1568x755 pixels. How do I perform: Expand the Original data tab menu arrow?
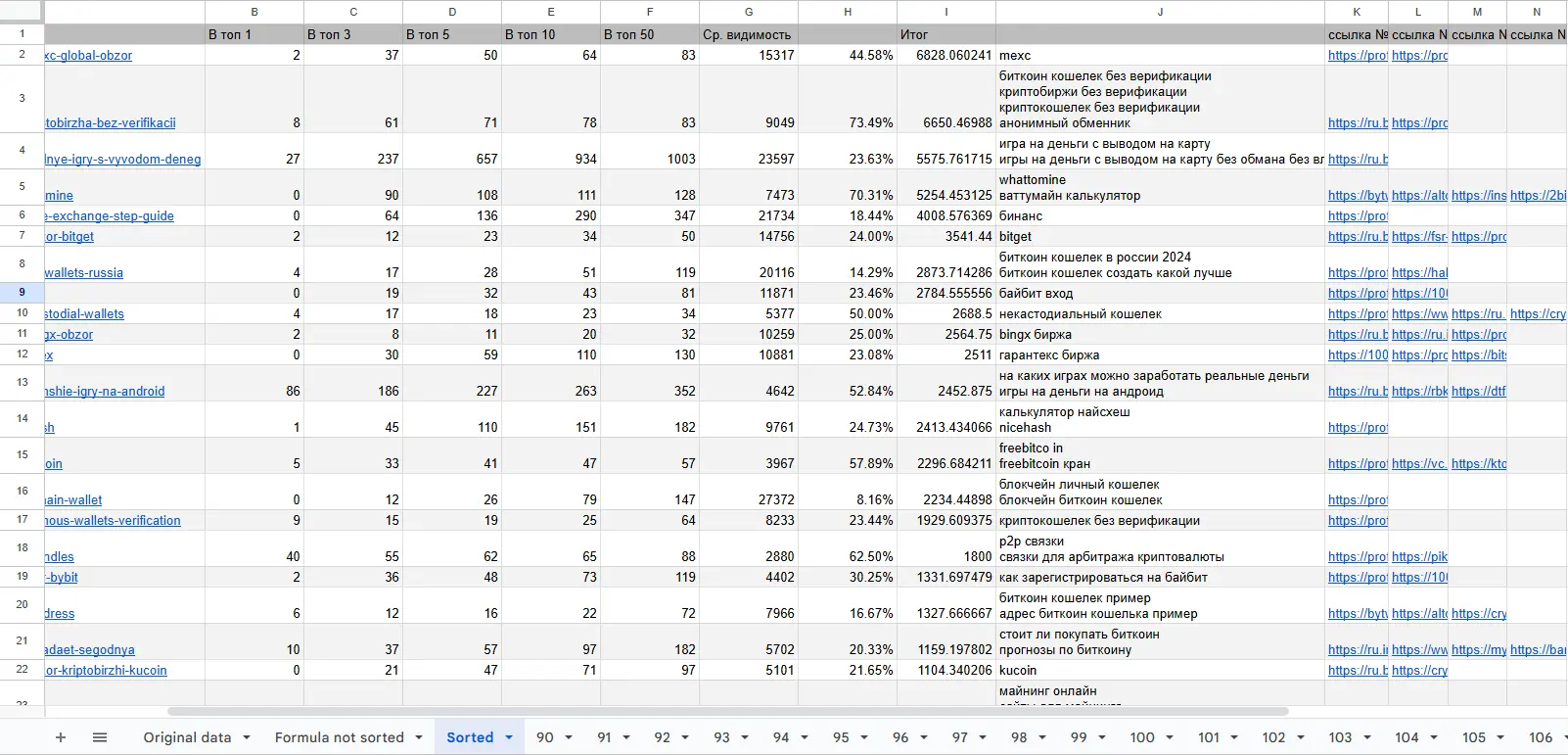pyautogui.click(x=247, y=737)
